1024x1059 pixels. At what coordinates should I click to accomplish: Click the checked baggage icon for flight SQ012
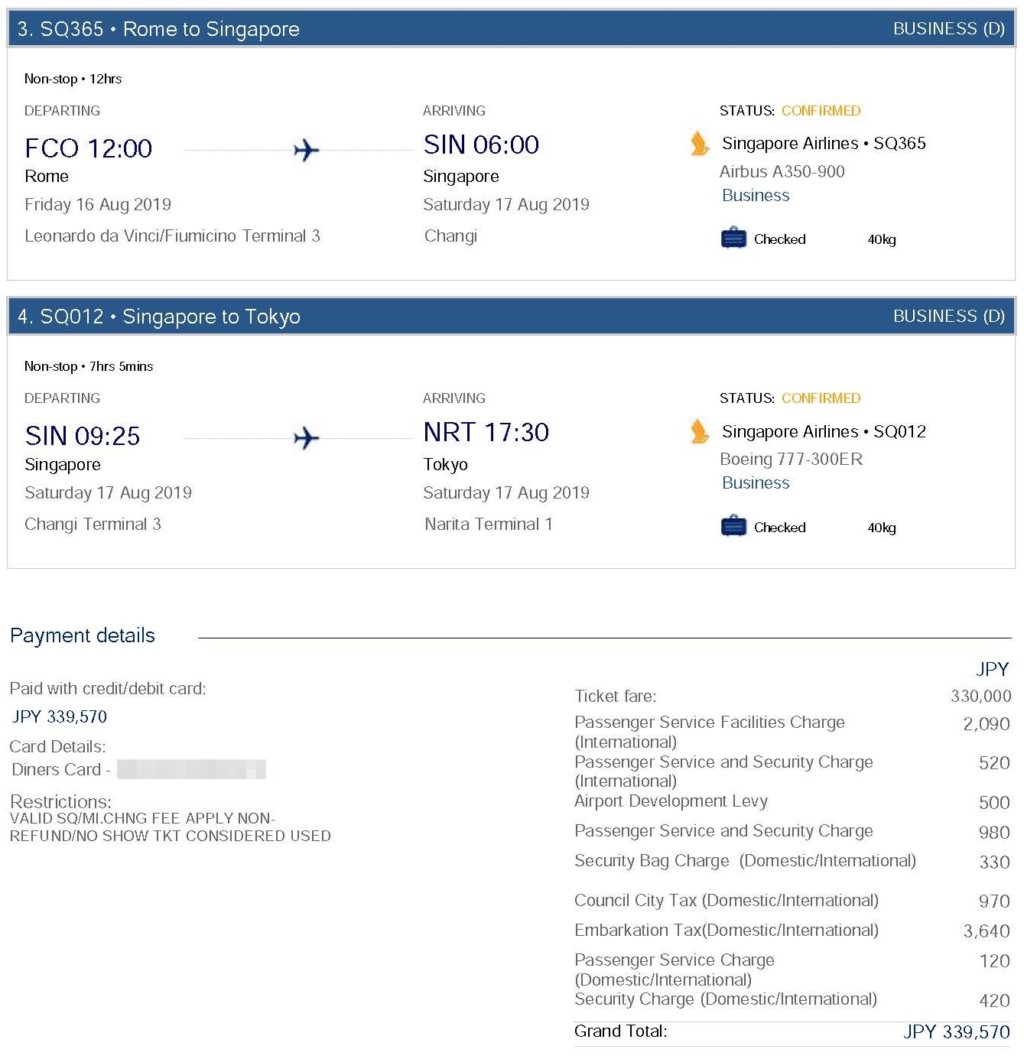pos(734,526)
